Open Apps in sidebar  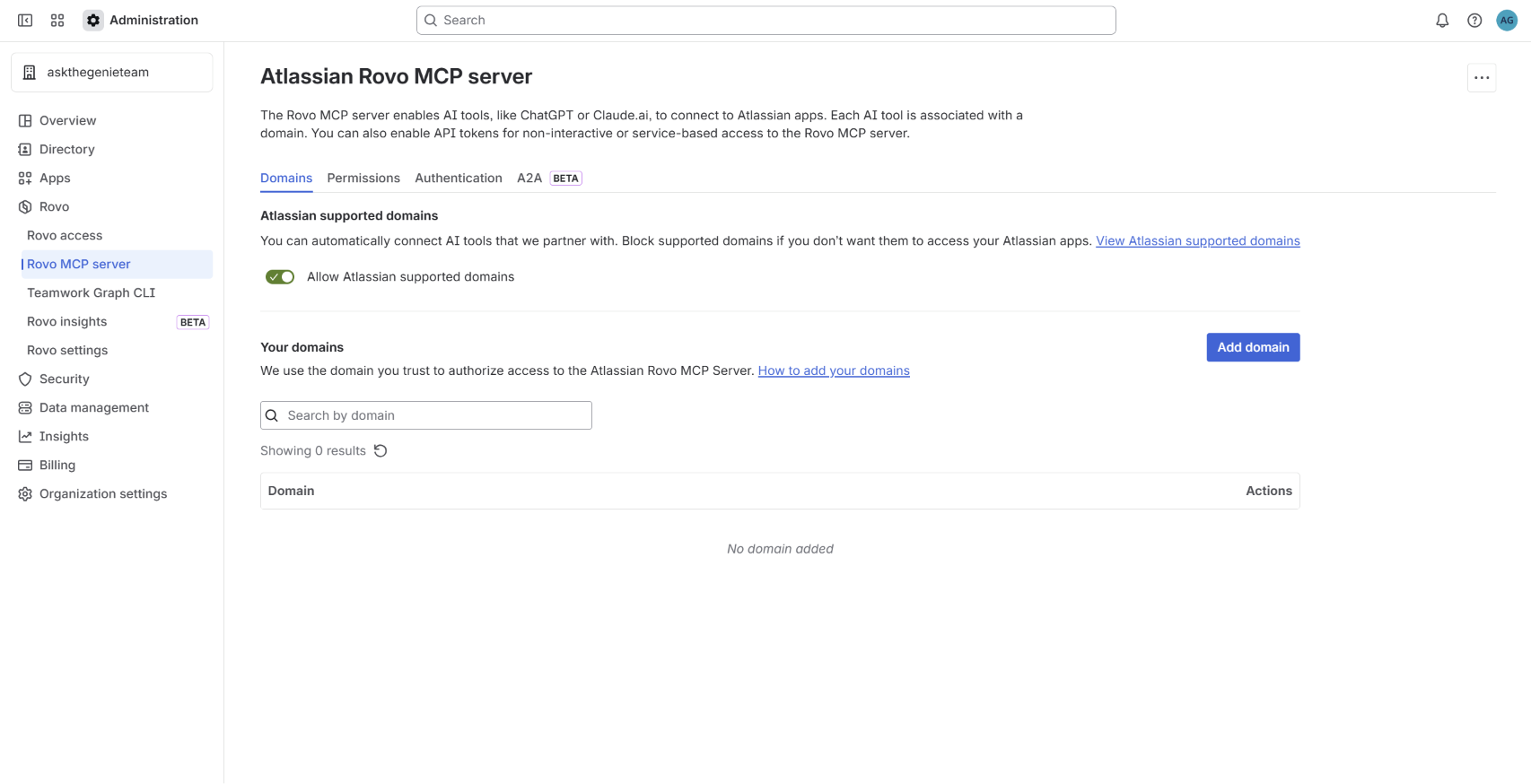[x=112, y=178]
